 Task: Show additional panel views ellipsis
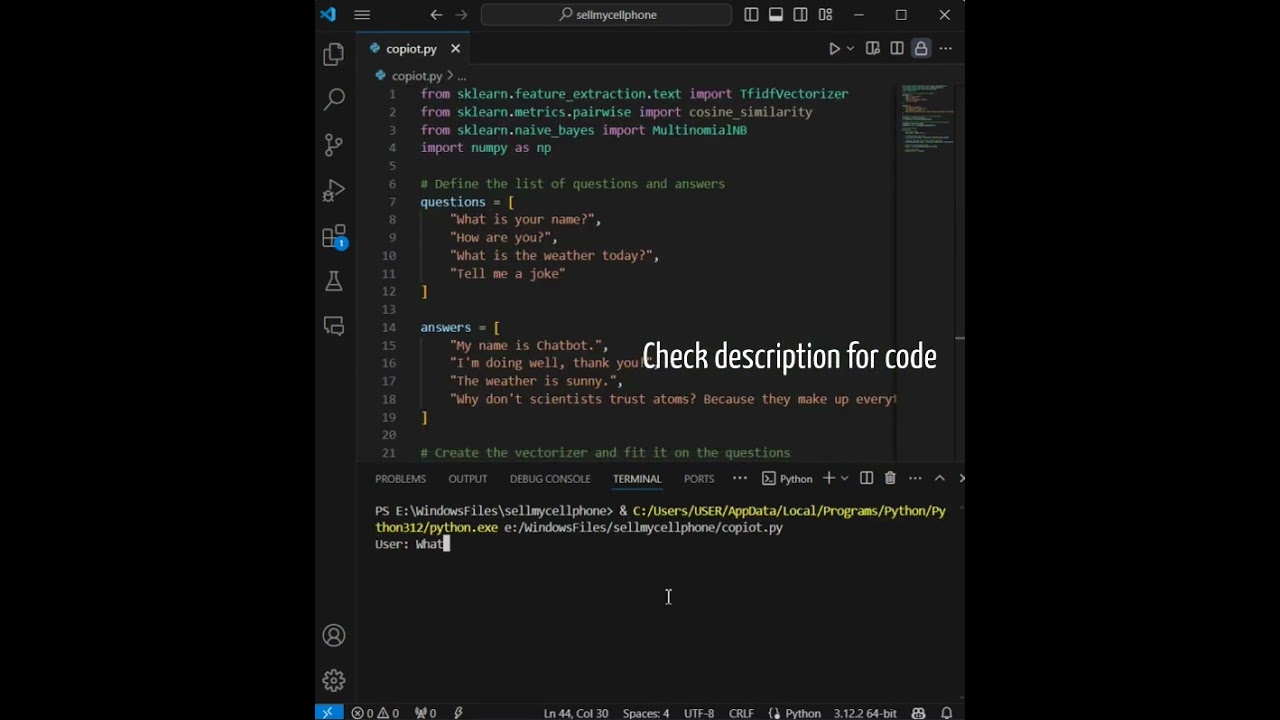[740, 479]
